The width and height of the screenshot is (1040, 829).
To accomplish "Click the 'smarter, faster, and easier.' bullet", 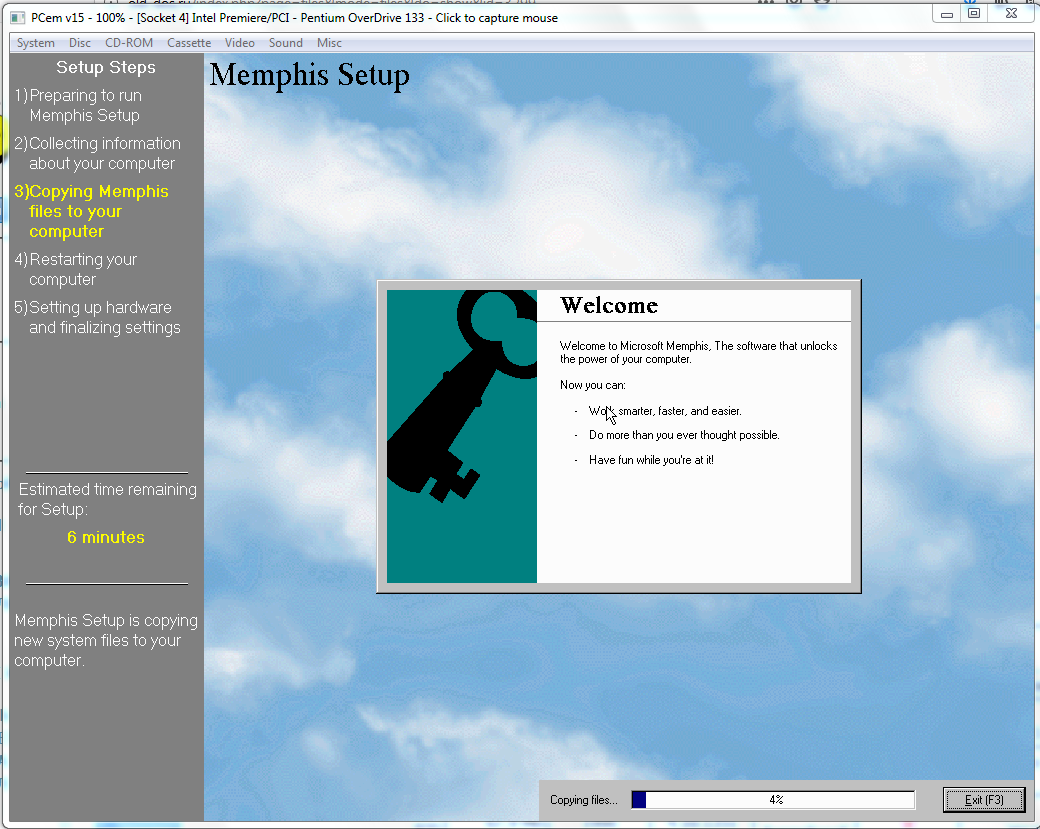I will (665, 411).
